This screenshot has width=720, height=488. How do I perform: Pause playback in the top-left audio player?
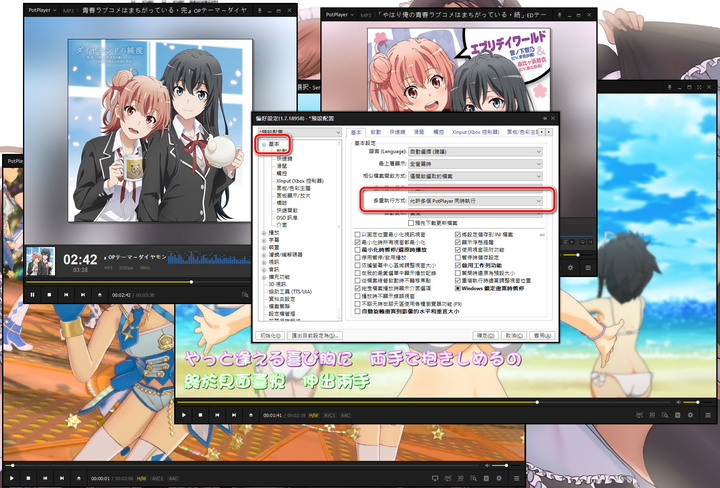click(x=33, y=295)
